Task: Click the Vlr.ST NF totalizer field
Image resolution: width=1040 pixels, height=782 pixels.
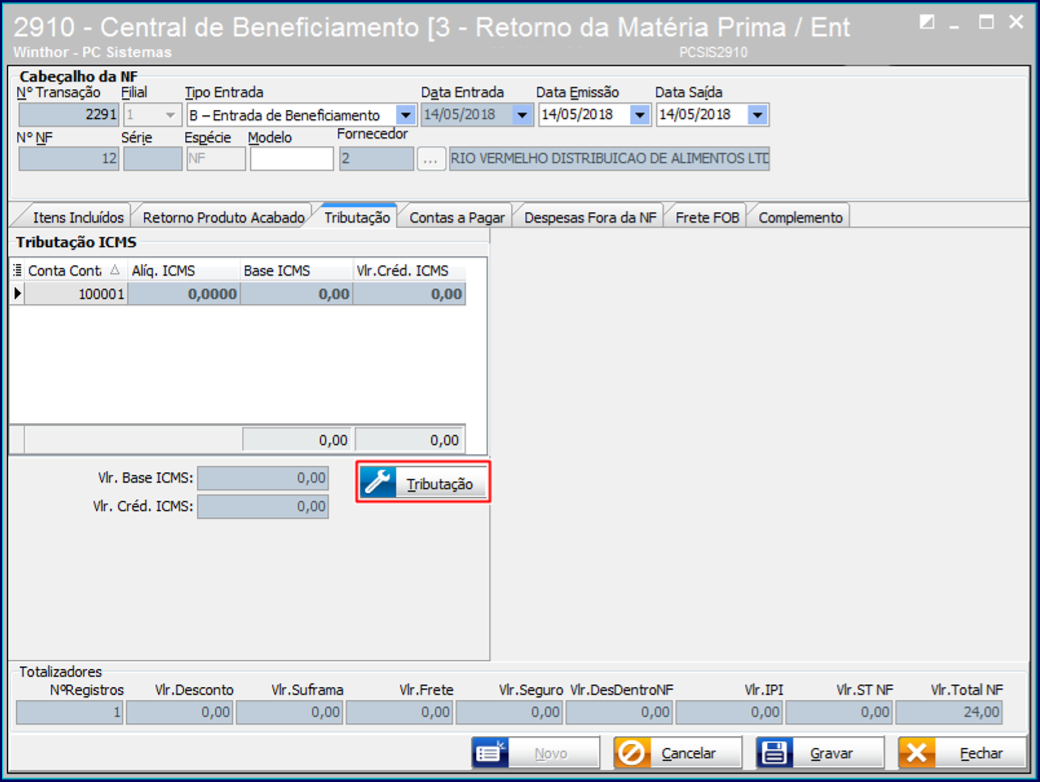Action: [x=839, y=712]
